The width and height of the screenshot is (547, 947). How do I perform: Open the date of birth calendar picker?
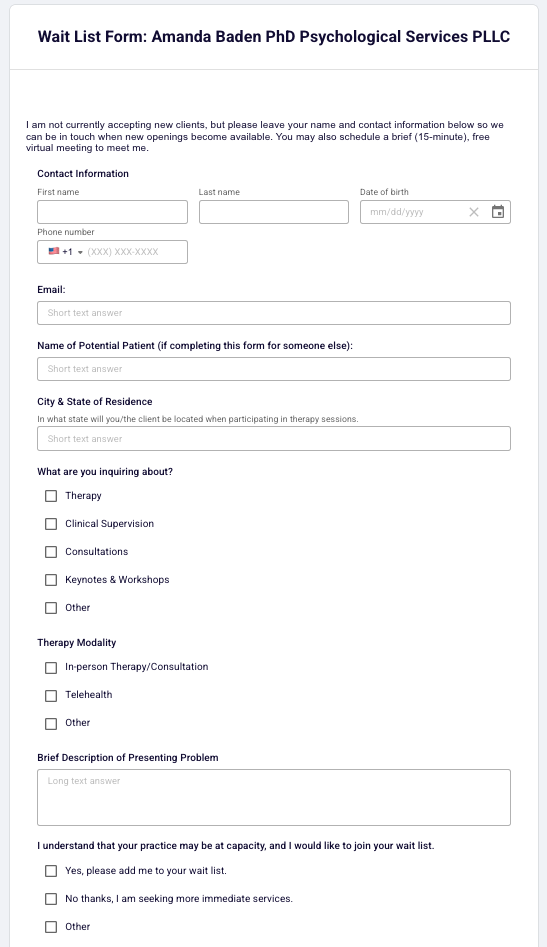click(497, 212)
